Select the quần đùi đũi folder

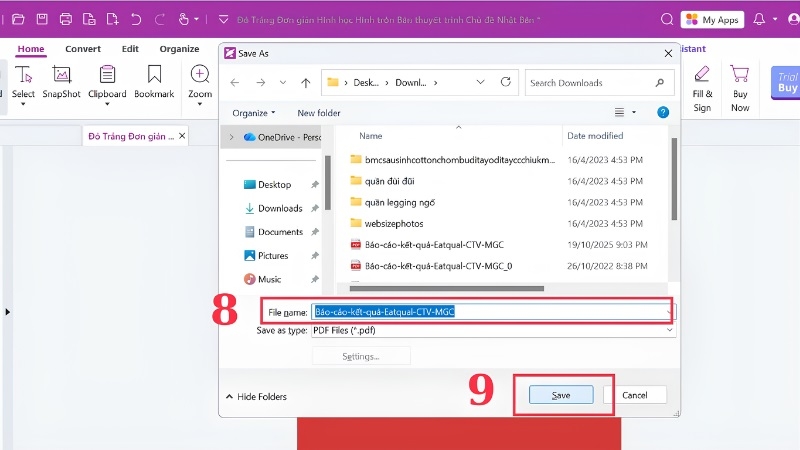click(383, 181)
